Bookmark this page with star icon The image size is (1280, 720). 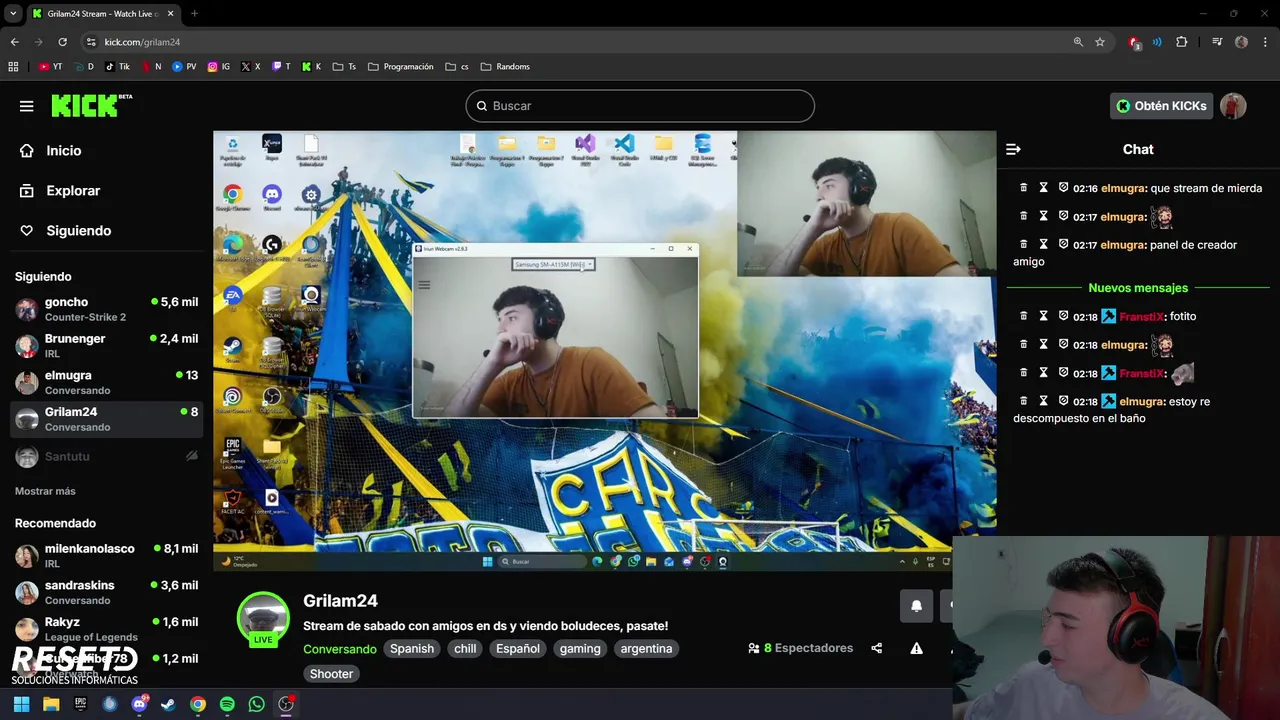1100,42
